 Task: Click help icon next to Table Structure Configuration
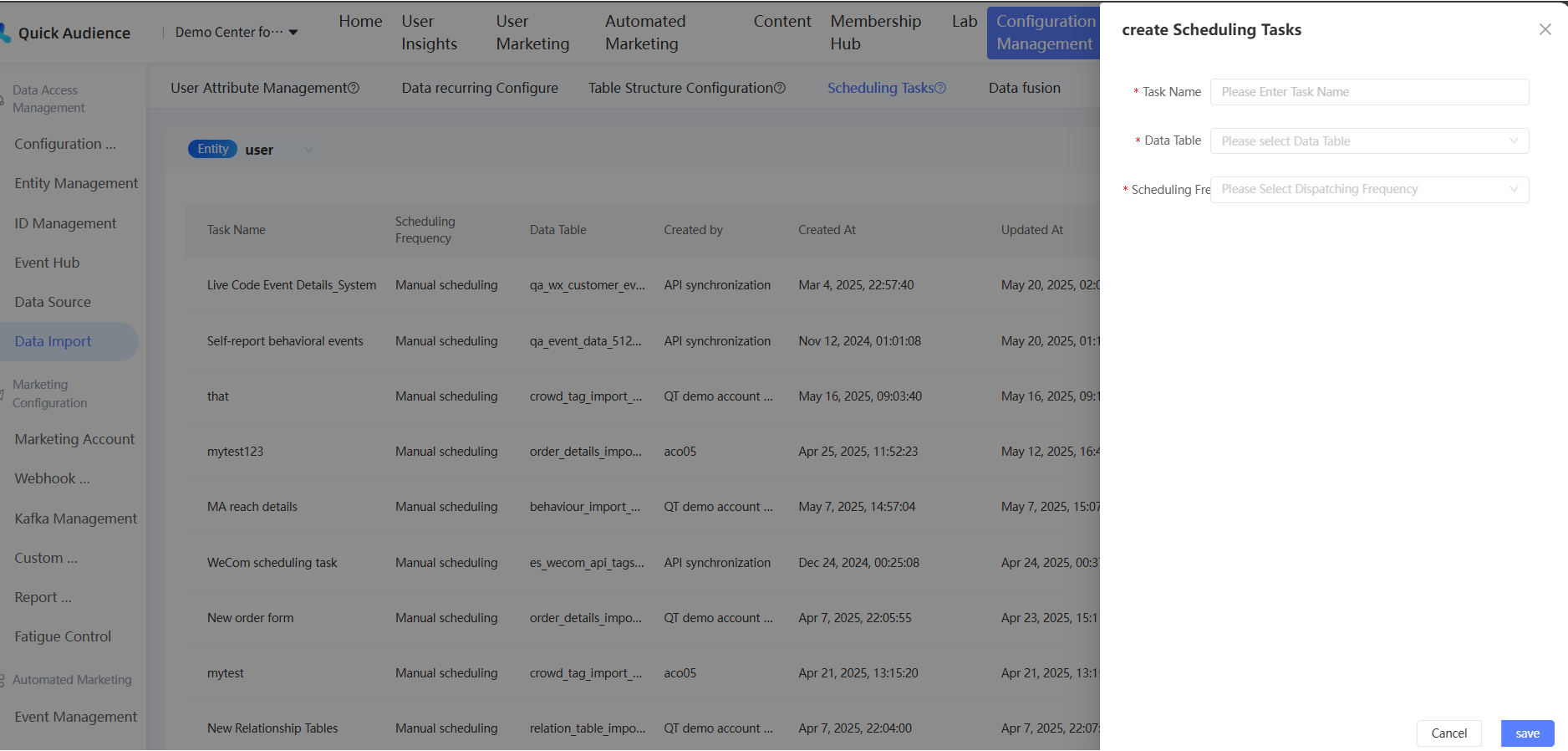[x=780, y=88]
